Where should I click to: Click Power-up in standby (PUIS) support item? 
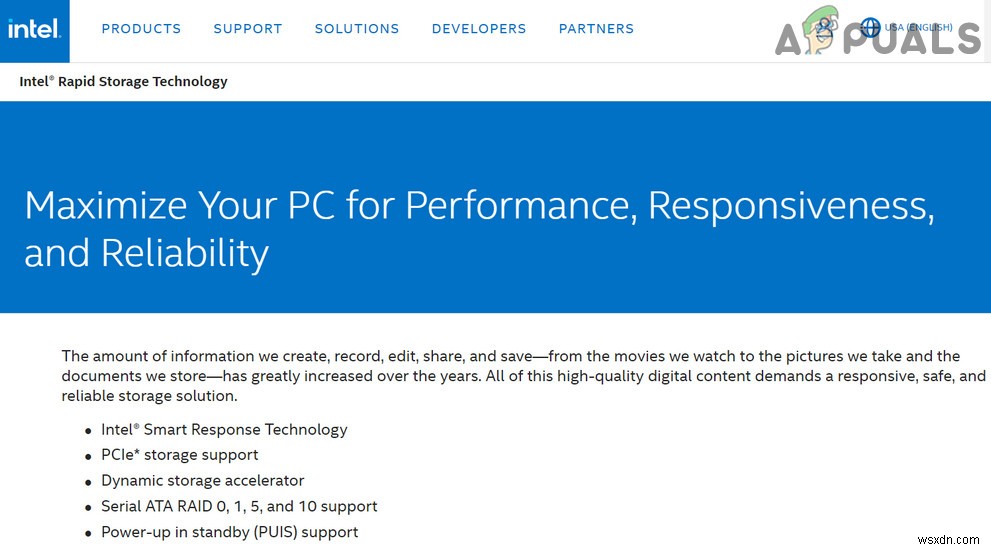[230, 532]
